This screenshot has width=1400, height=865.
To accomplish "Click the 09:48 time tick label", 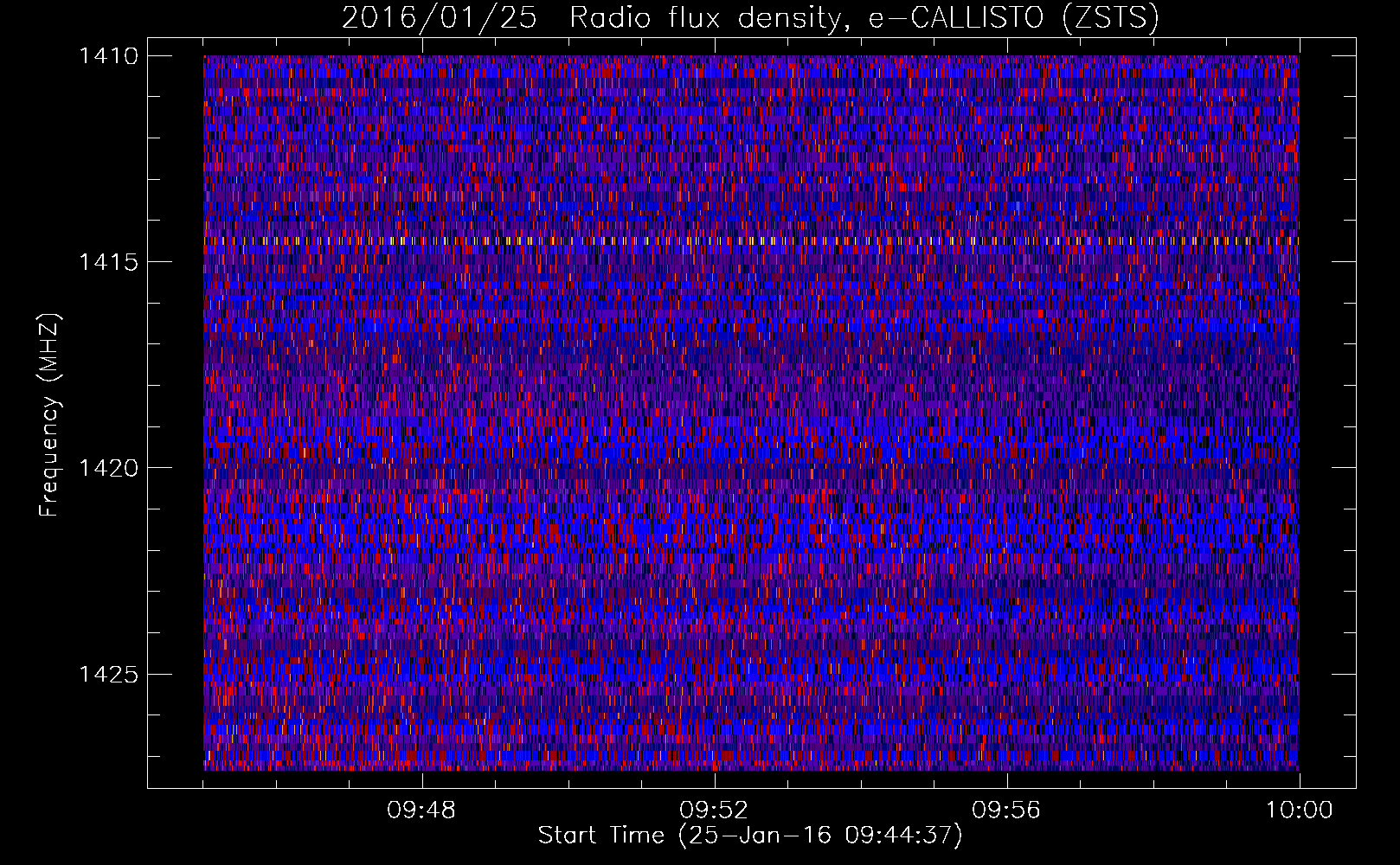I will pos(421,811).
